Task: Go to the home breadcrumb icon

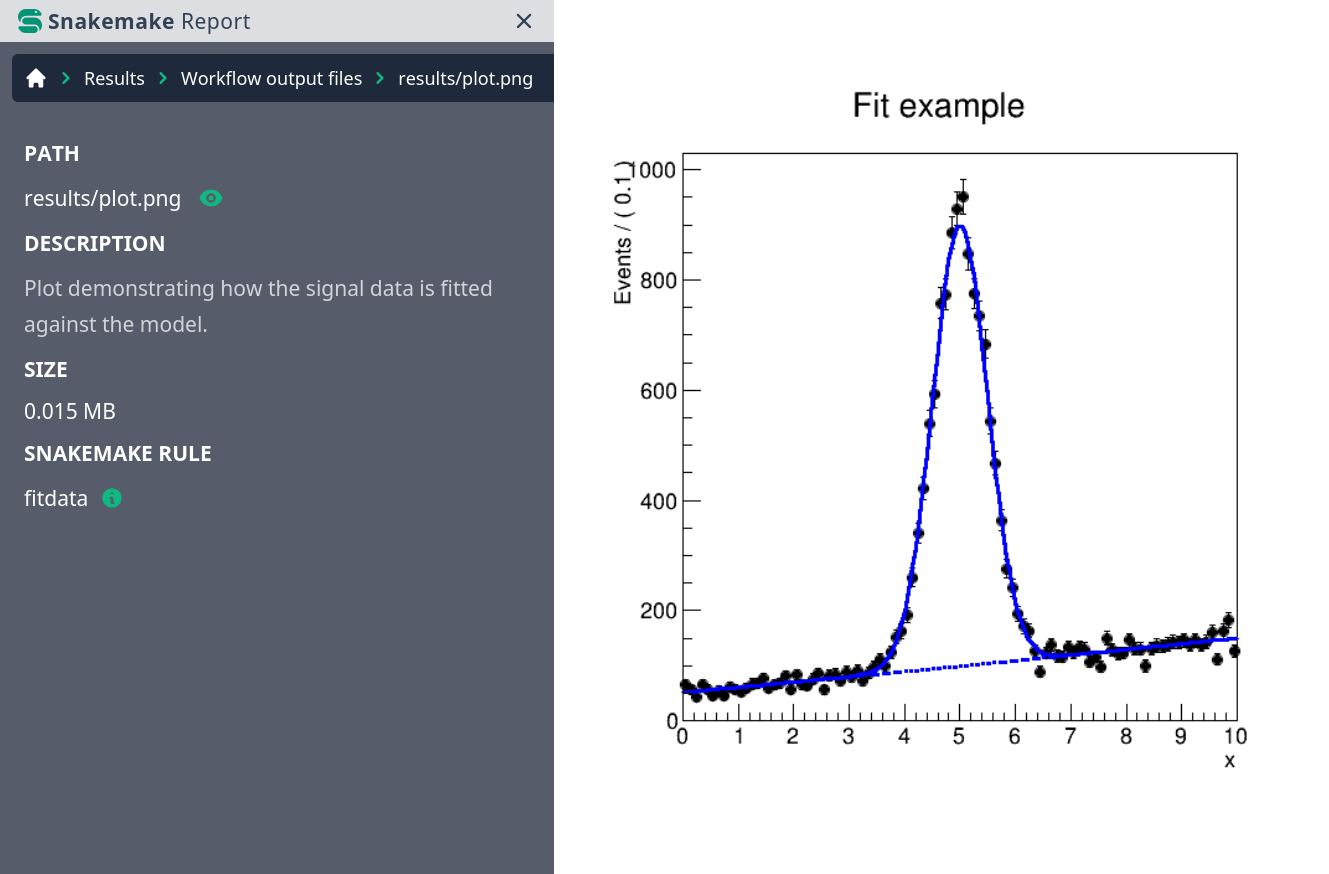Action: click(x=36, y=78)
